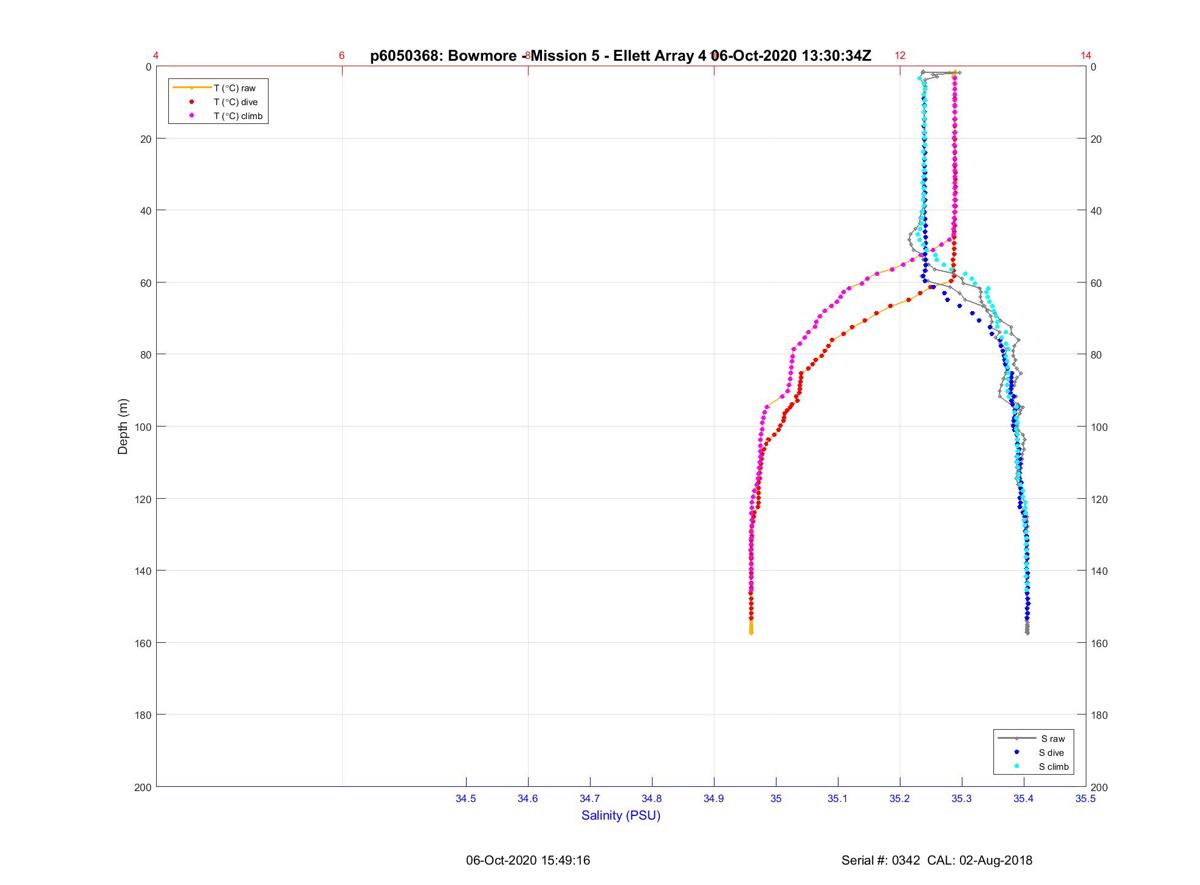Click the "06-Oct-2020 15:49:16" timestamp footer
This screenshot has width=1200, height=885.
[528, 860]
